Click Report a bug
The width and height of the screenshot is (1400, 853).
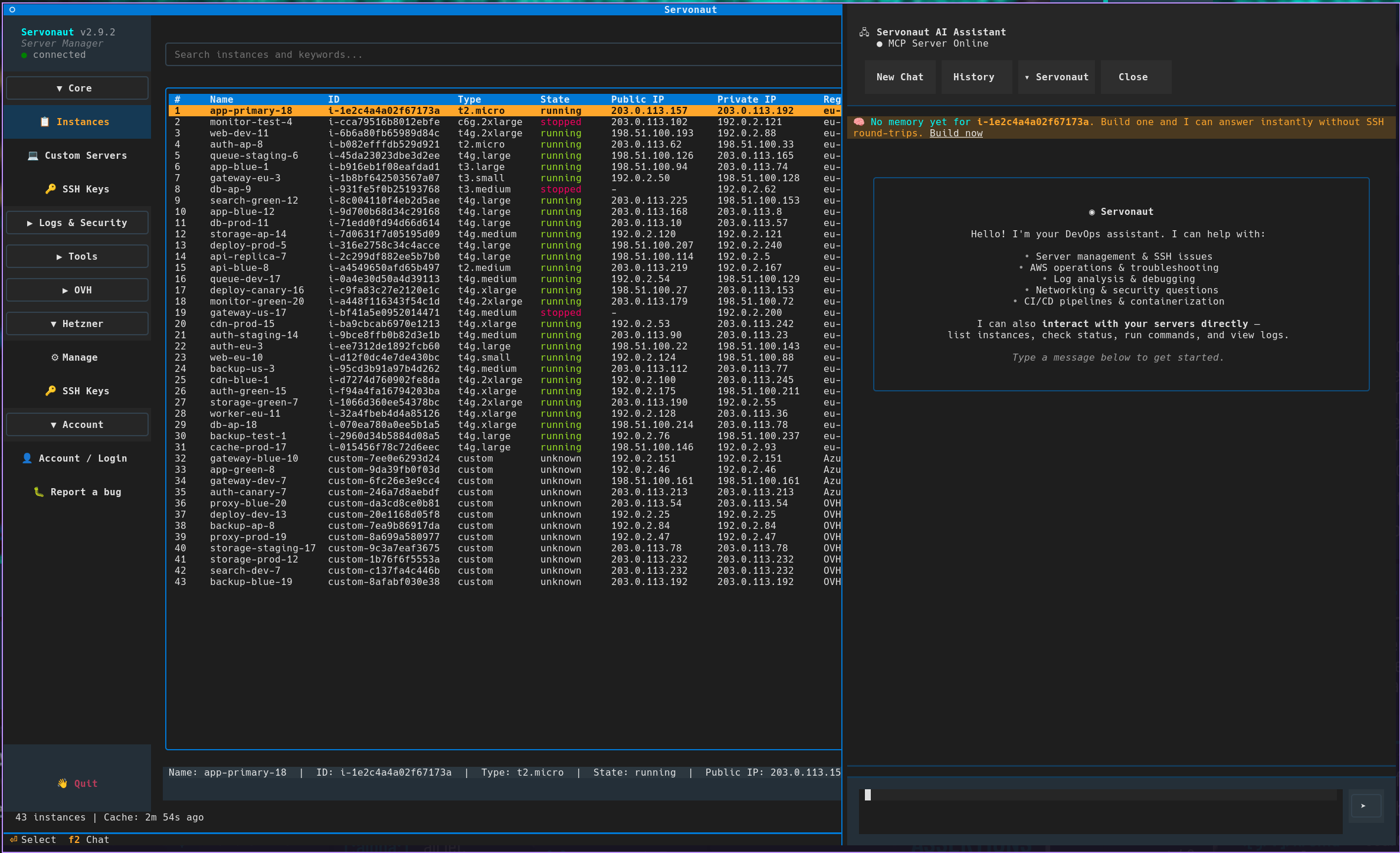(77, 492)
